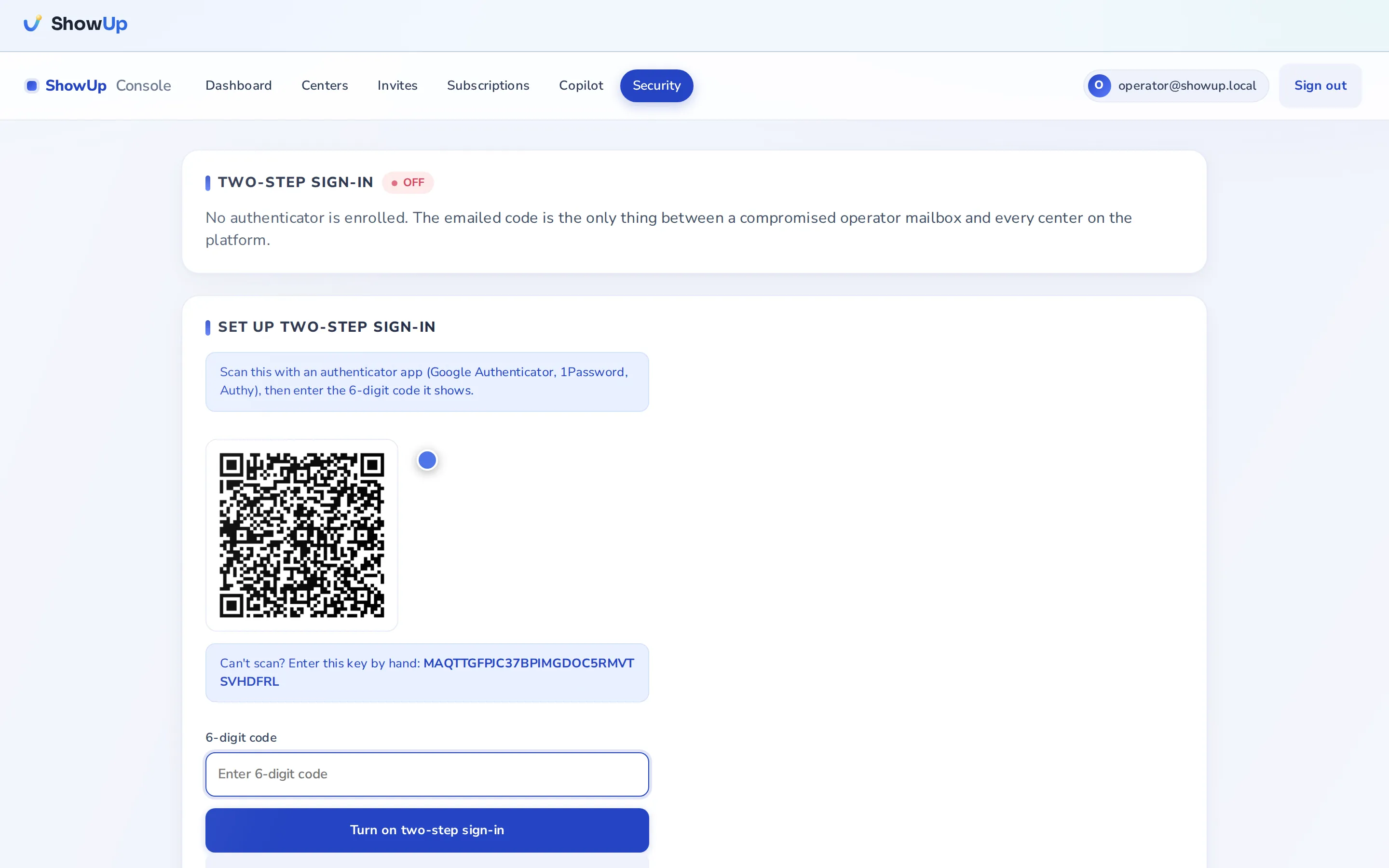Open the Dashboard tab
This screenshot has height=868, width=1389.
(239, 85)
